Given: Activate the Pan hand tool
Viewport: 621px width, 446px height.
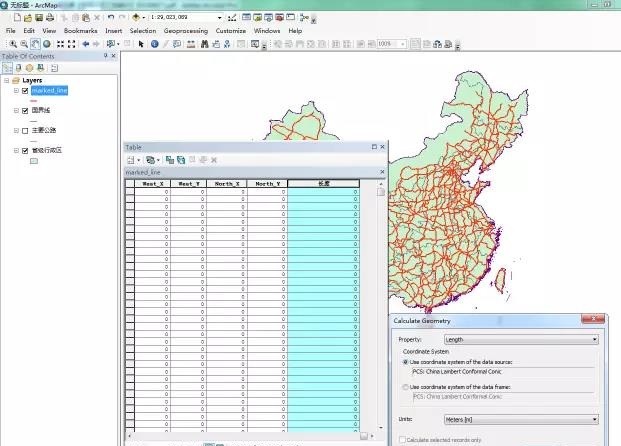Looking at the screenshot, I should point(35,44).
